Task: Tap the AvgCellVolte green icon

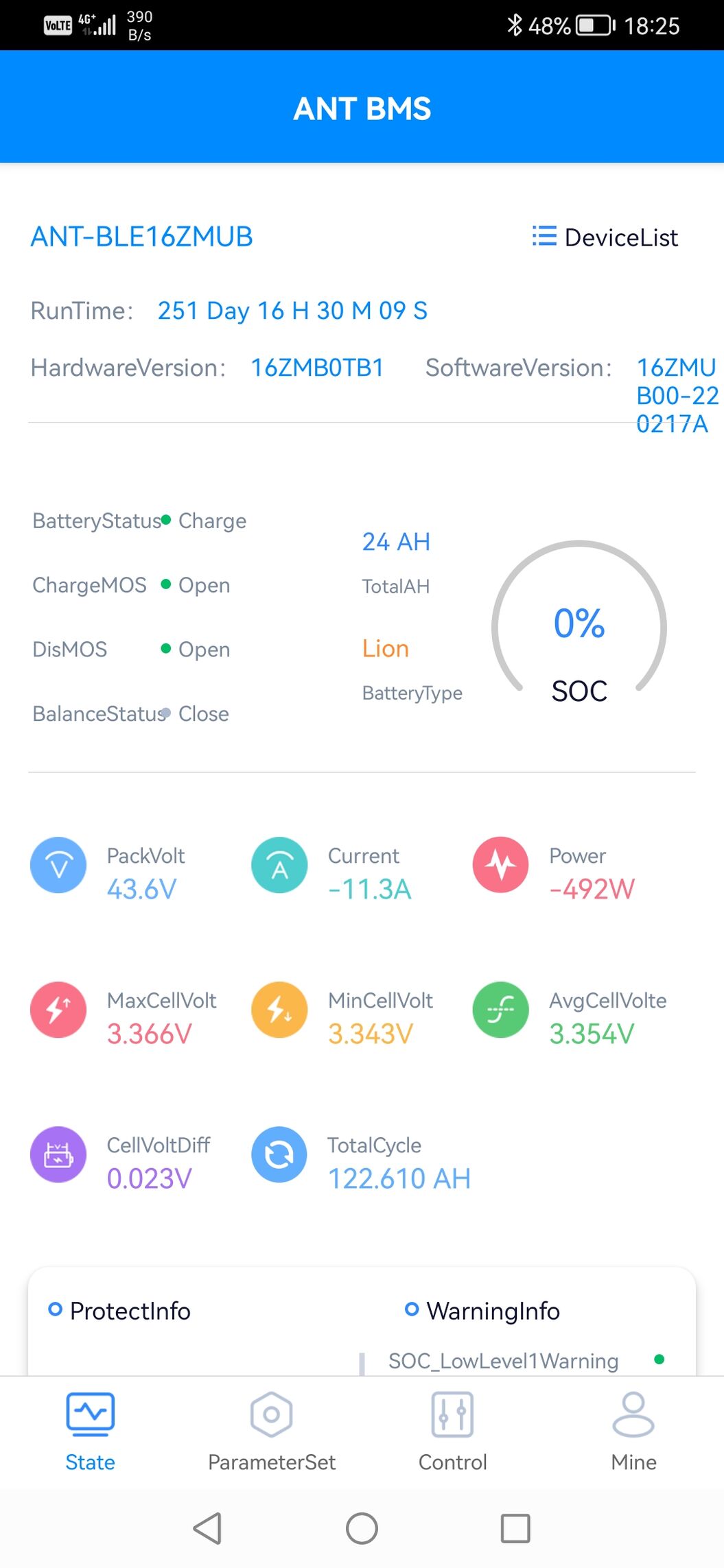Action: coord(501,1010)
